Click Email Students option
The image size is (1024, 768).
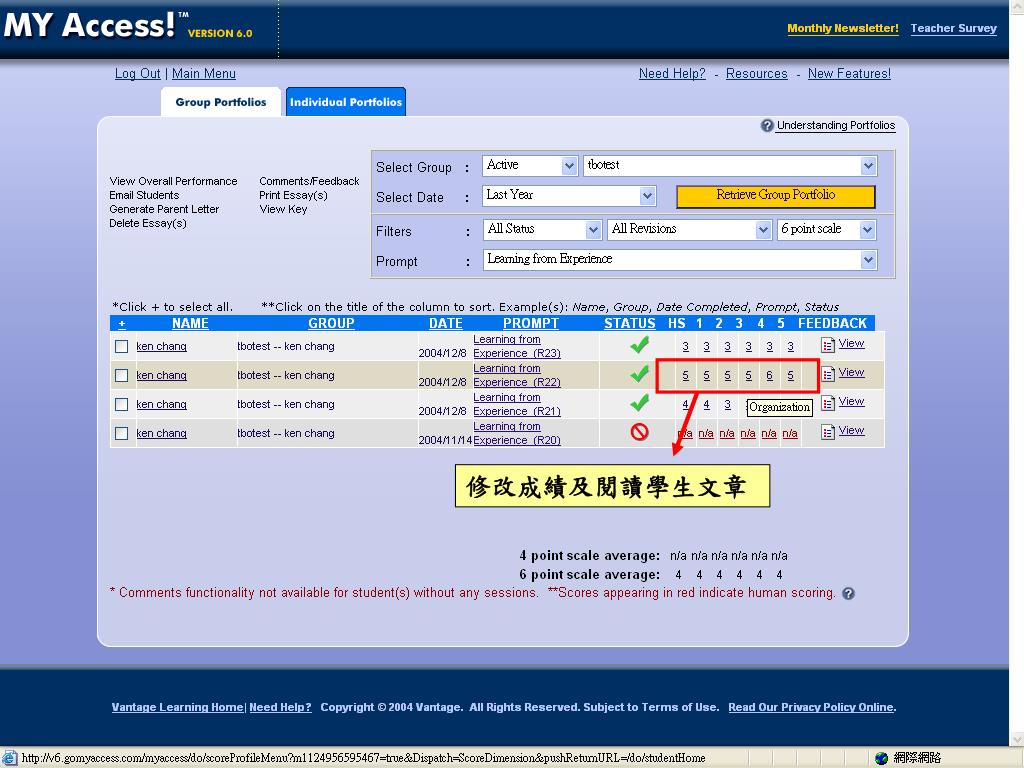[x=144, y=195]
